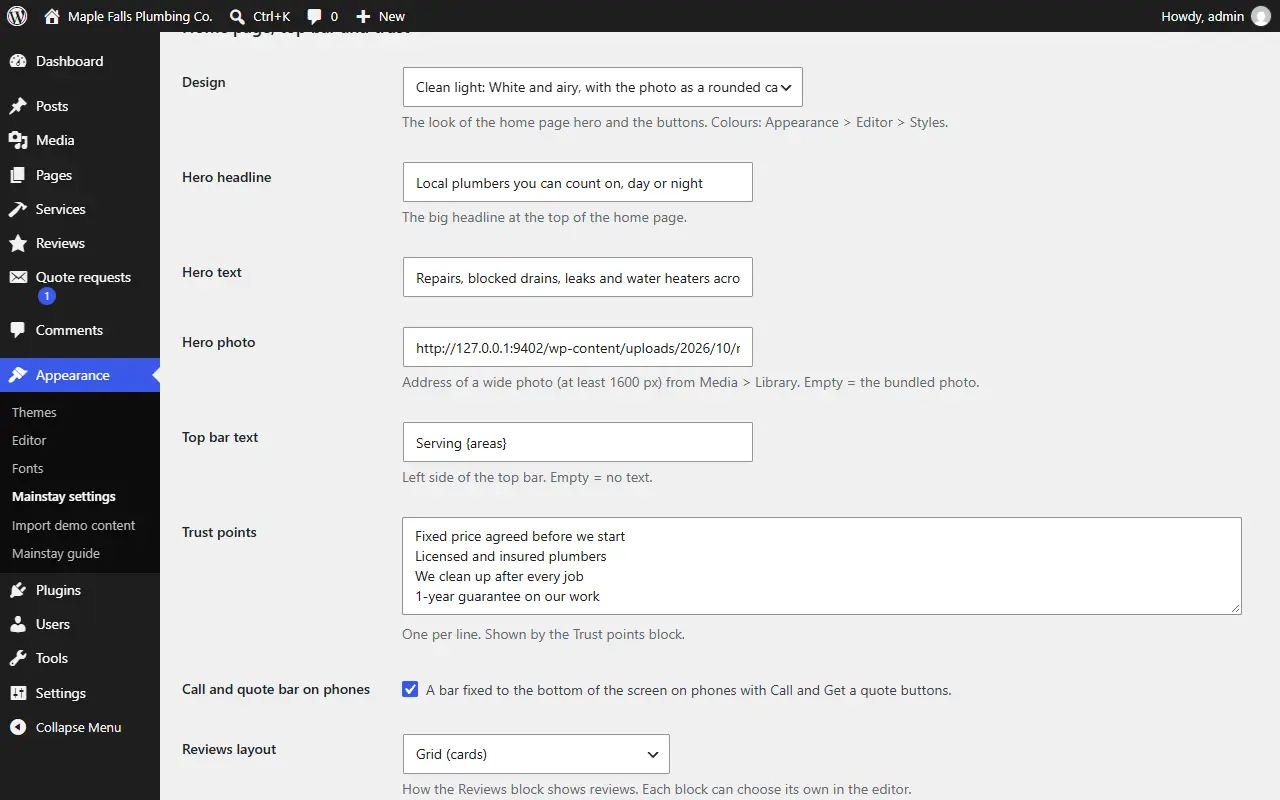Viewport: 1280px width, 800px height.
Task: Click the Quote requests count badge
Action: coord(47,296)
